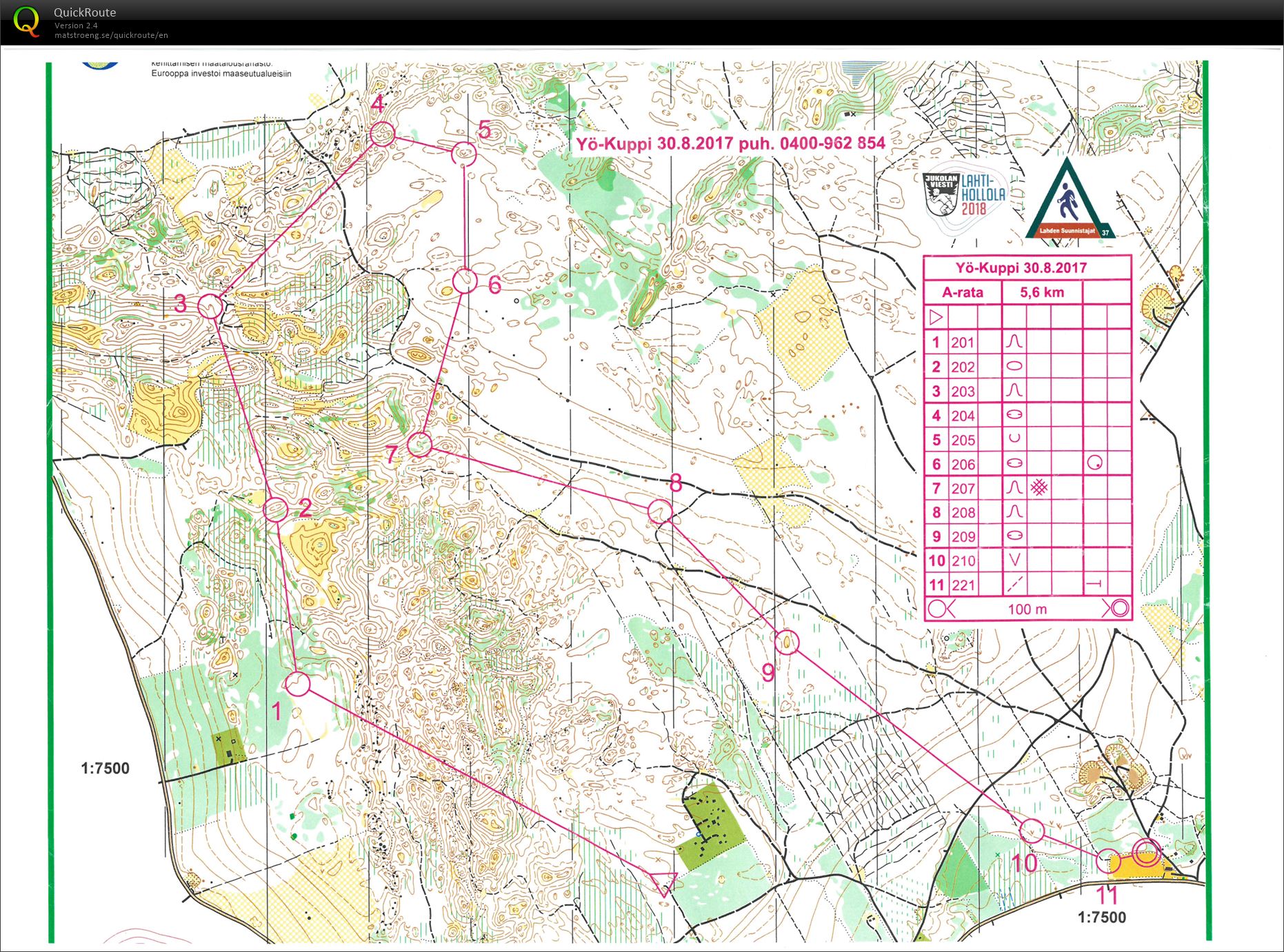This screenshot has height=952, width=1284.
Task: Click code 205 in the description table
Action: pos(963,440)
